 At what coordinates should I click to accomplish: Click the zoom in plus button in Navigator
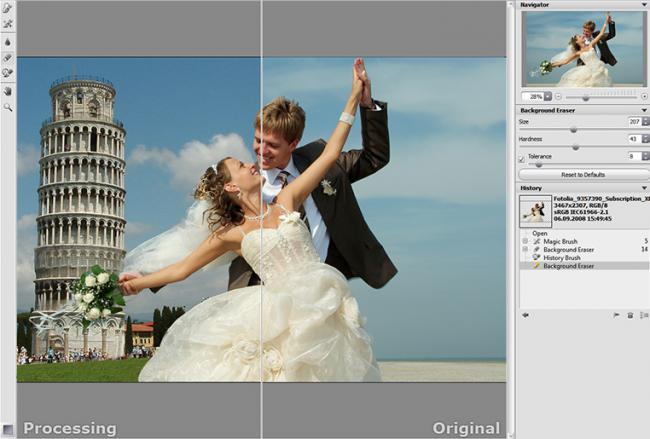[644, 97]
